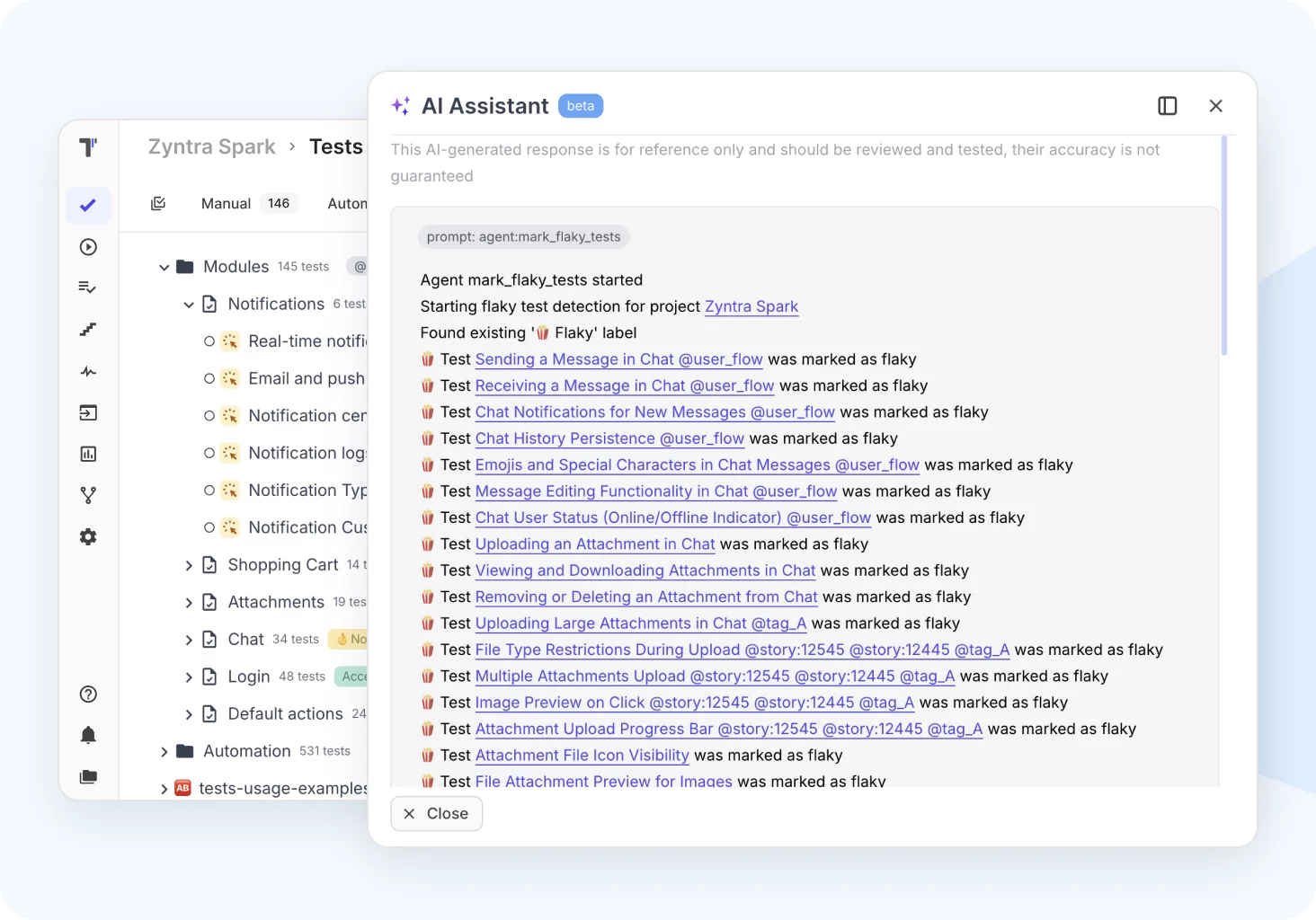Click the checkmark Tests icon in sidebar
Image resolution: width=1316 pixels, height=920 pixels.
click(x=88, y=206)
